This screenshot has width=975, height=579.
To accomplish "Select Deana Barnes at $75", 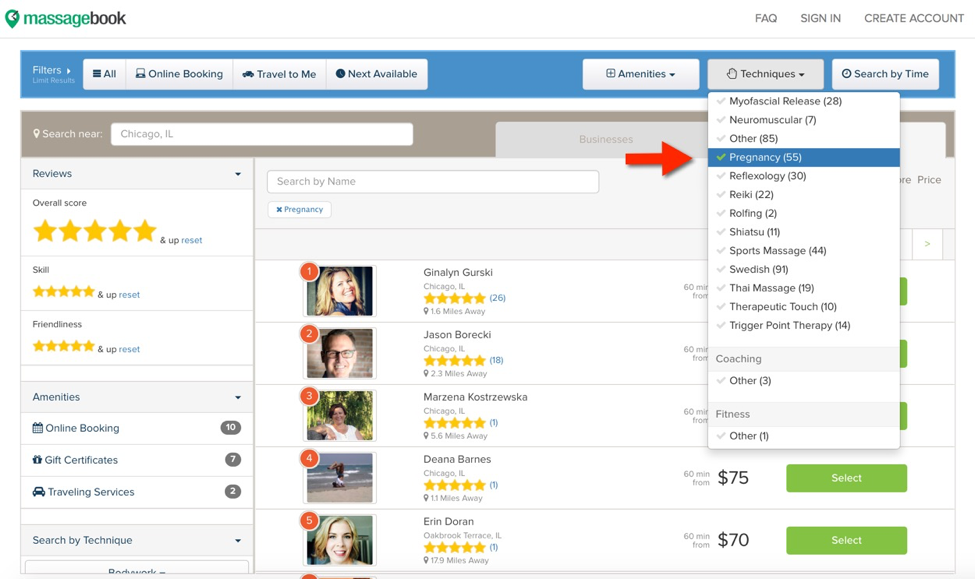I will coord(846,478).
